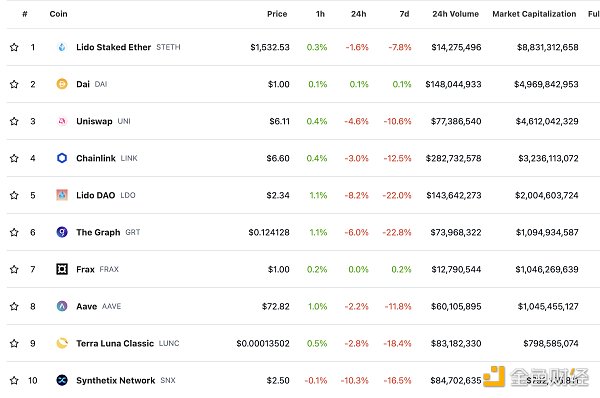Click the Chainlink hexagon logo

tap(62, 158)
